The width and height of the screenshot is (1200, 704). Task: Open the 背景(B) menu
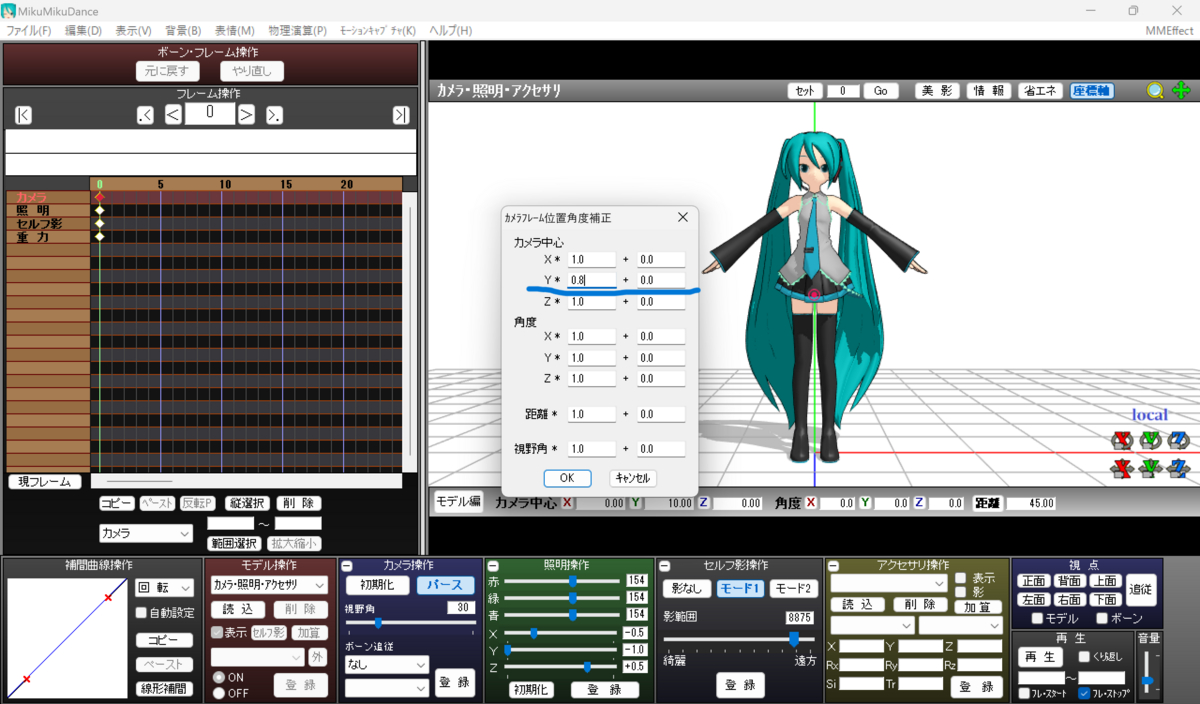[183, 31]
